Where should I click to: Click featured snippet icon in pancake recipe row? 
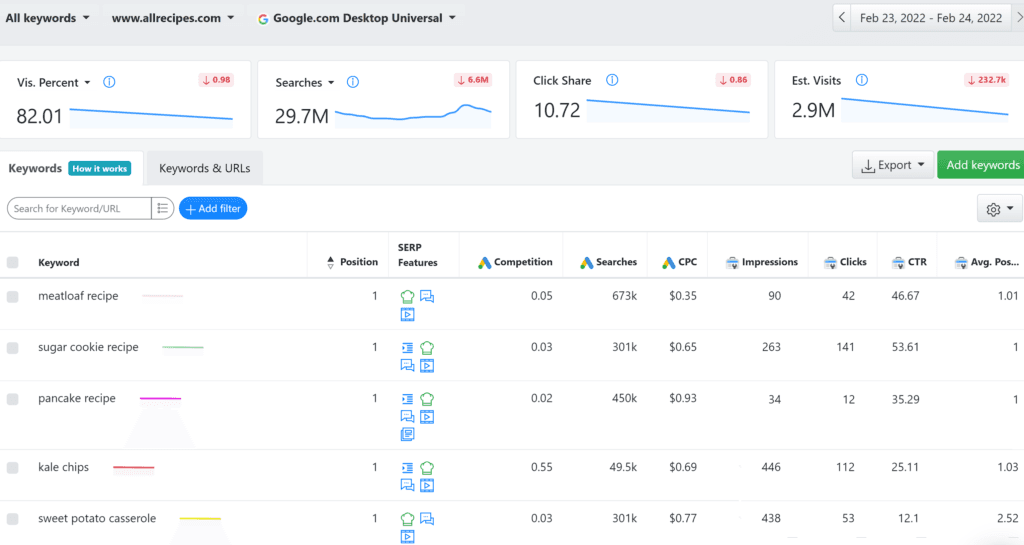point(407,399)
